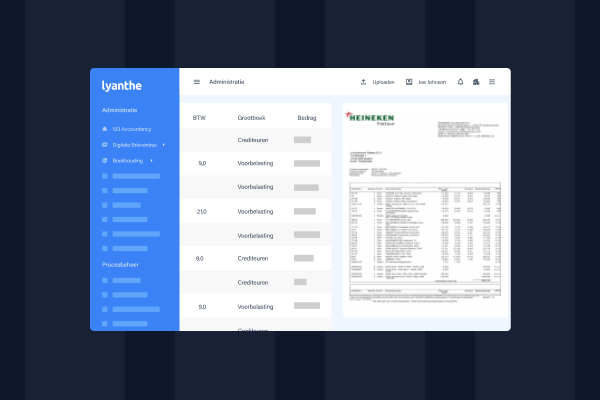Open the Joe Johnson user menu
600x400 pixels.
click(434, 82)
